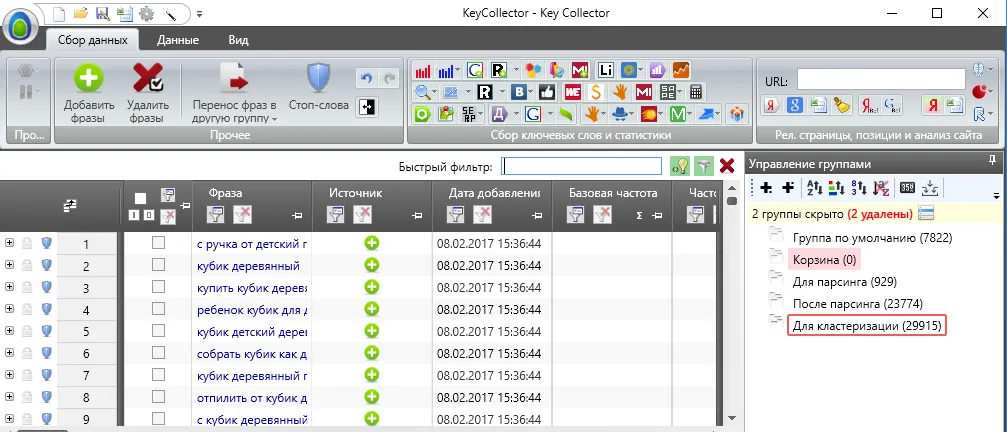Click the 358 counter icon in groups toolbar

tap(907, 188)
